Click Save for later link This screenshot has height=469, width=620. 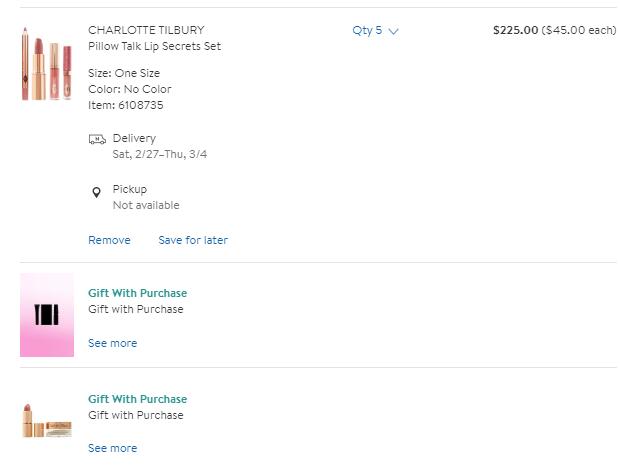(193, 240)
